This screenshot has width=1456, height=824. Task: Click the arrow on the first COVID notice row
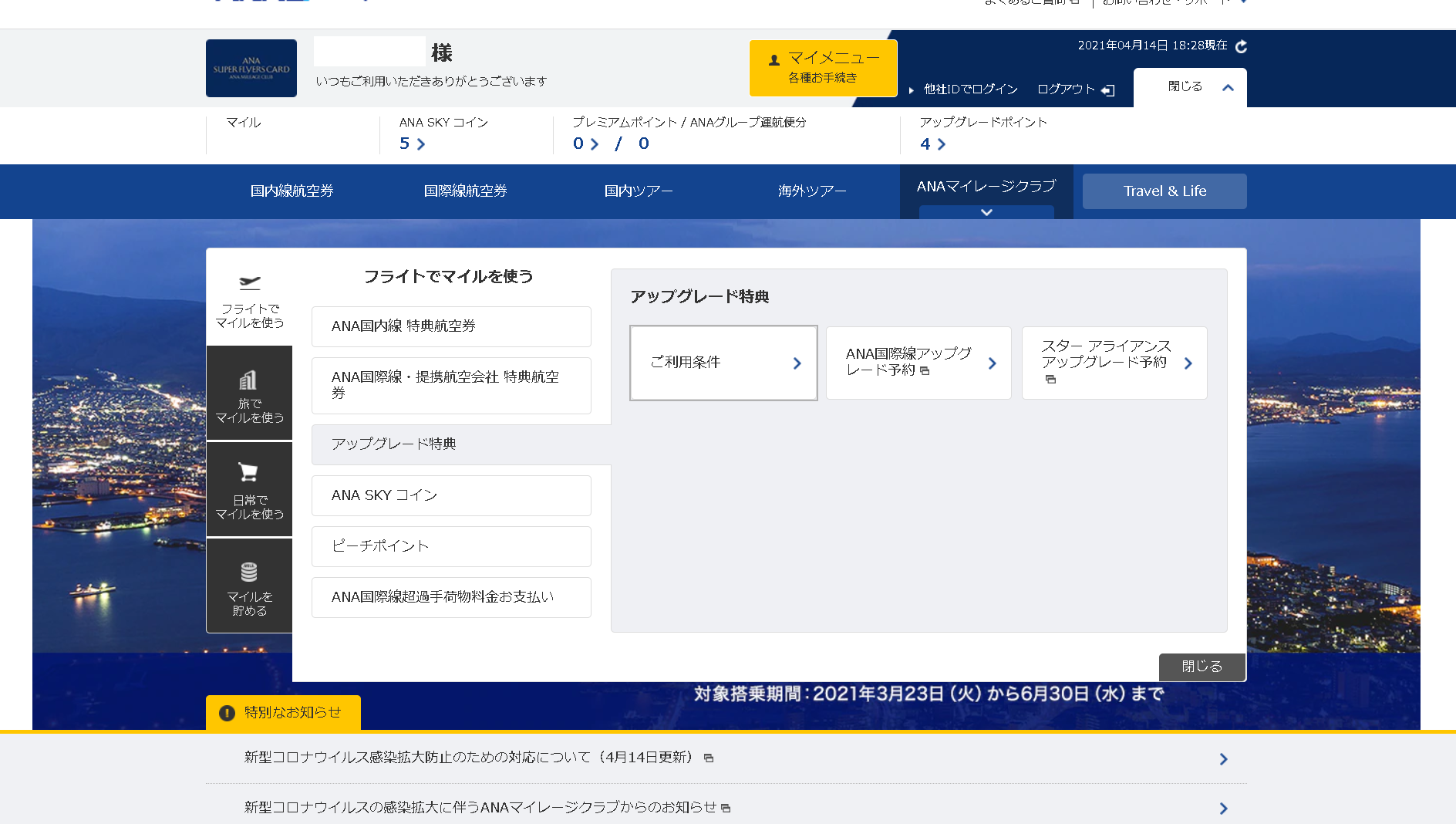pos(1224,759)
